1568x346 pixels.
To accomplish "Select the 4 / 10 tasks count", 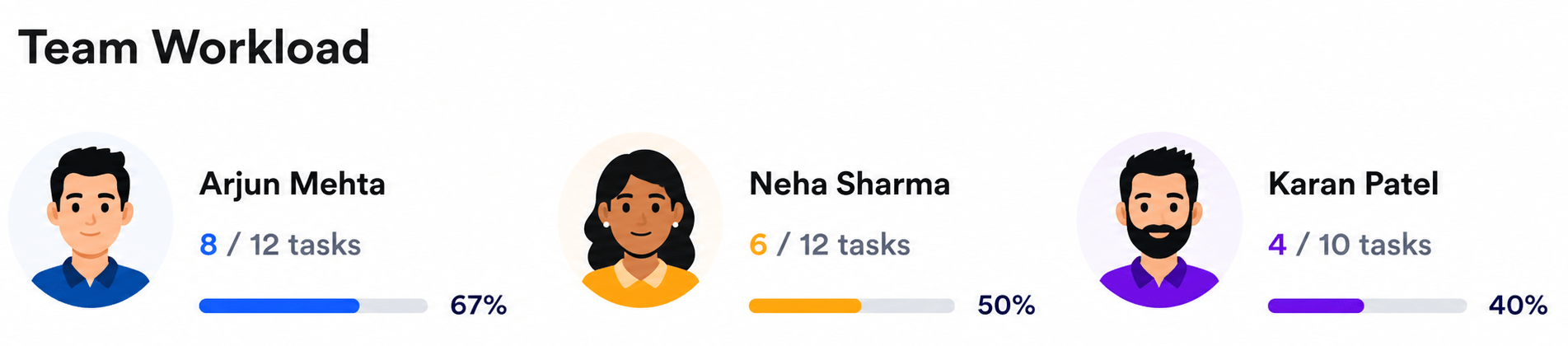I will 1350,245.
